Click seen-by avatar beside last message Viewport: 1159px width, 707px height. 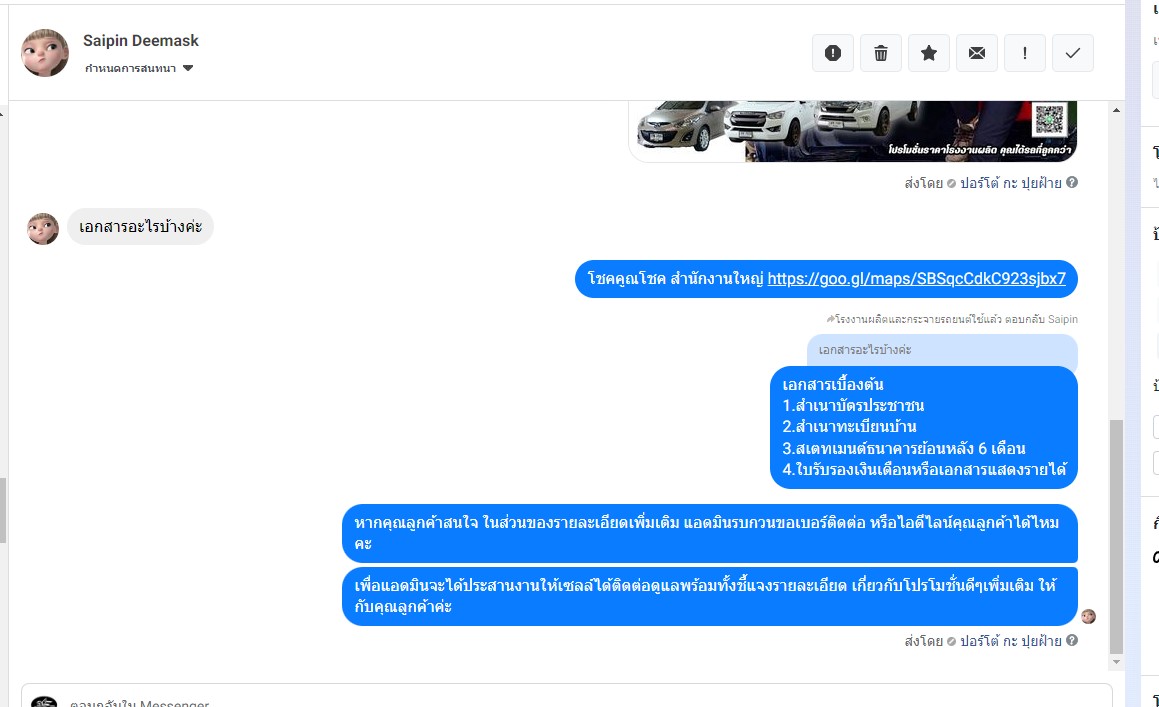point(1088,617)
